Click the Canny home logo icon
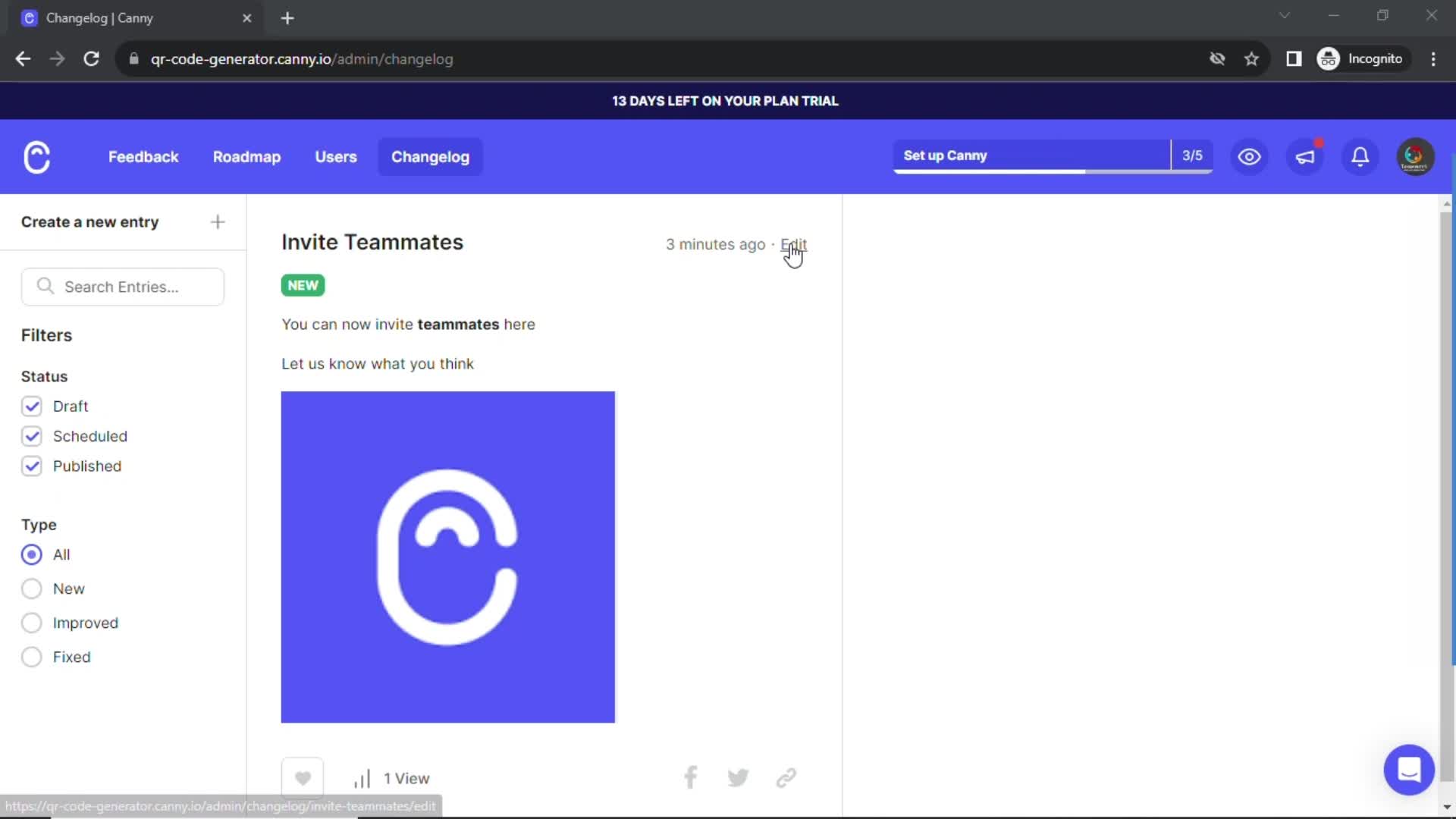 click(36, 158)
